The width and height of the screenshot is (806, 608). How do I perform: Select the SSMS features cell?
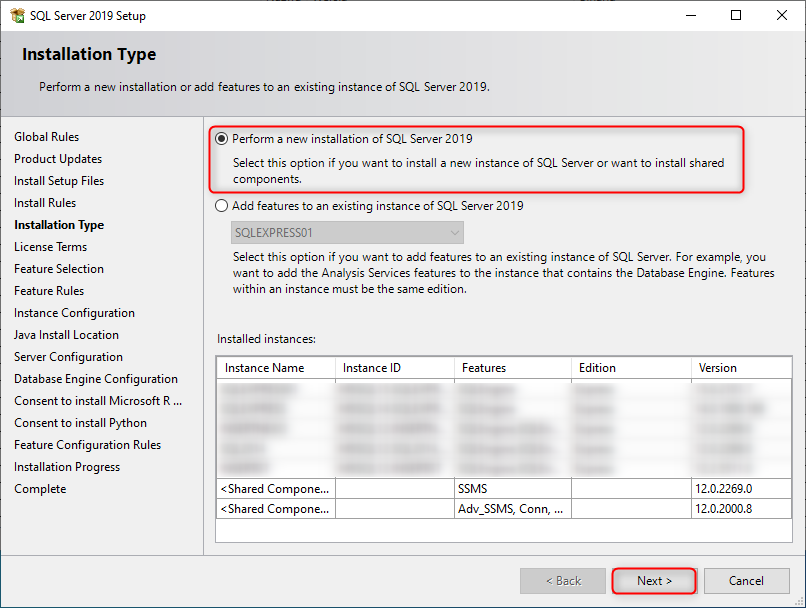point(513,489)
